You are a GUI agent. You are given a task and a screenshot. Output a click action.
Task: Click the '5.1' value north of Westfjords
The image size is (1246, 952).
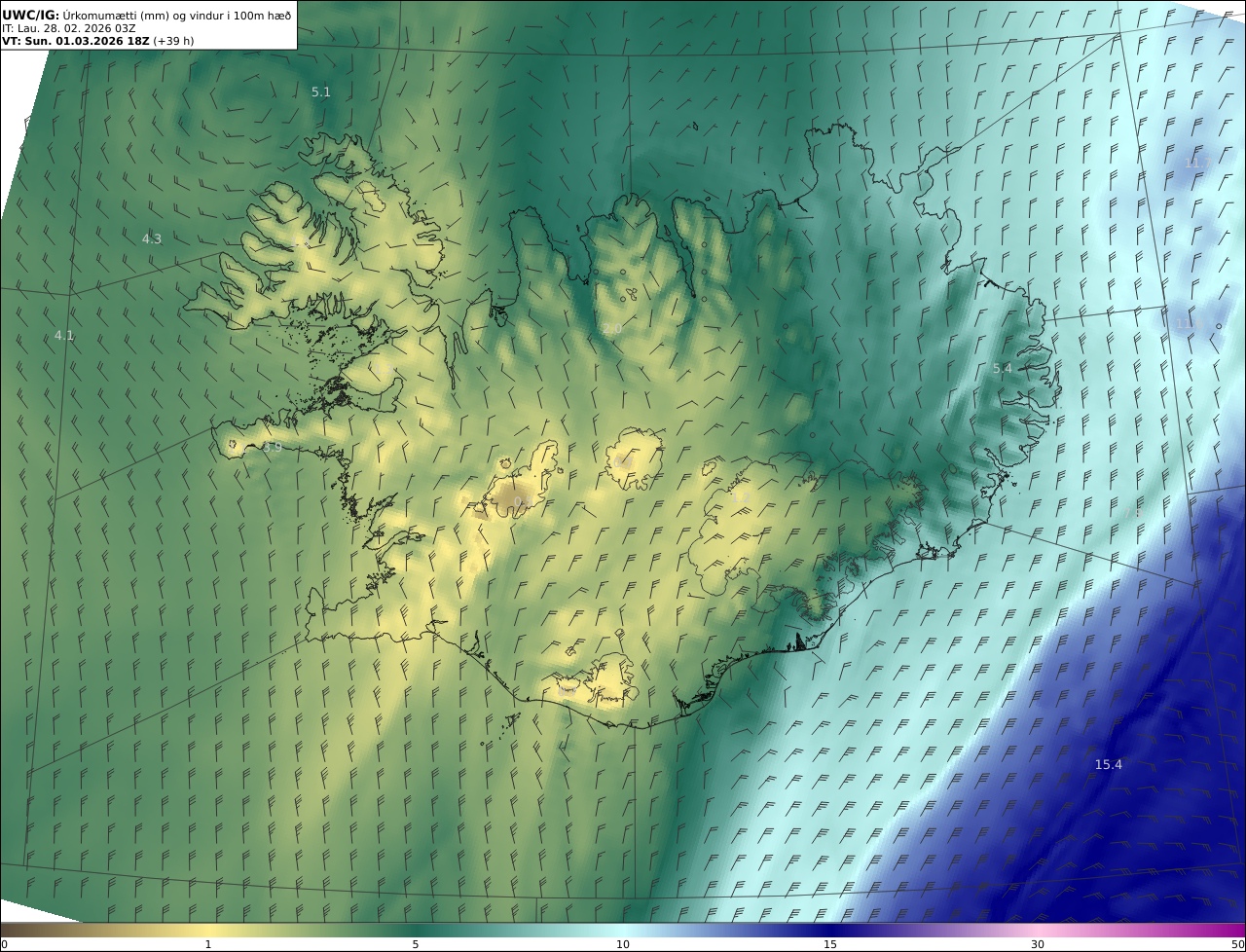click(321, 92)
